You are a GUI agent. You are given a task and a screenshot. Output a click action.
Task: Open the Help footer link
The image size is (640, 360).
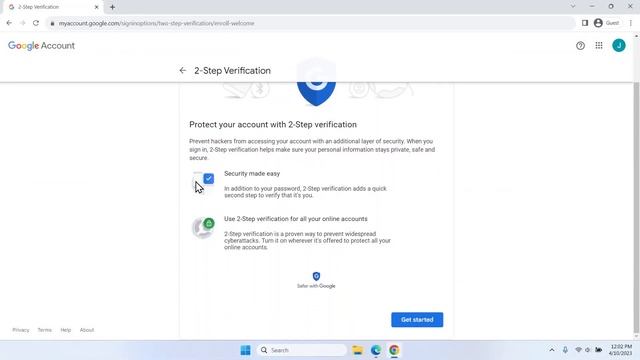[x=66, y=330]
